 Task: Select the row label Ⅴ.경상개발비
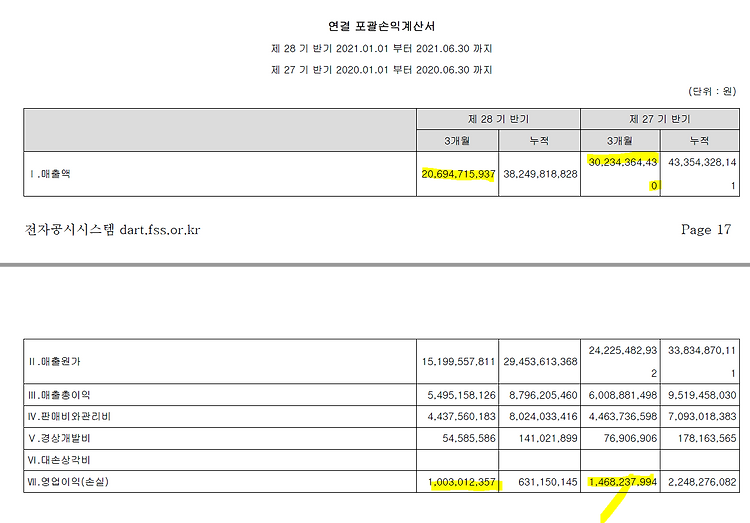click(59, 438)
